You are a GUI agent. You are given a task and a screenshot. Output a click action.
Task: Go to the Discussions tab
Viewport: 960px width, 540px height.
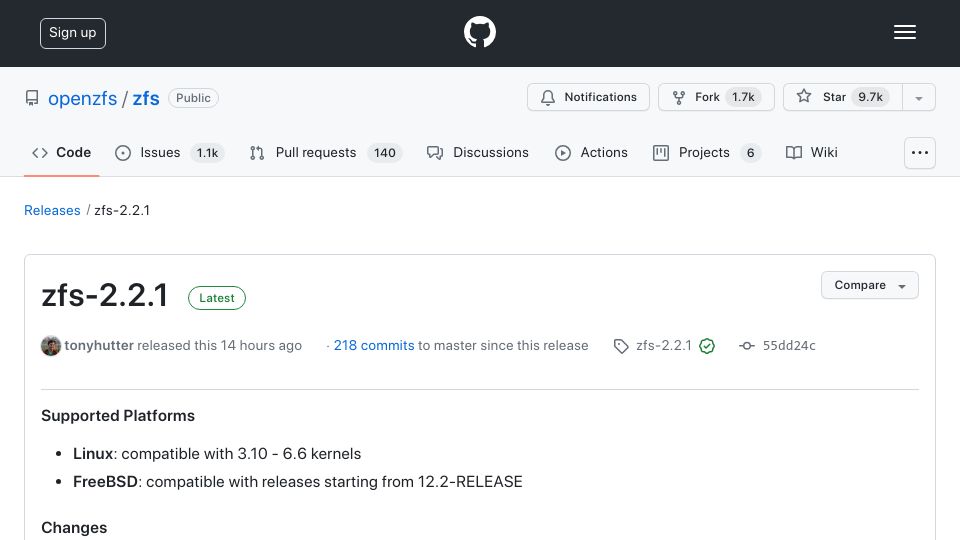click(x=478, y=152)
